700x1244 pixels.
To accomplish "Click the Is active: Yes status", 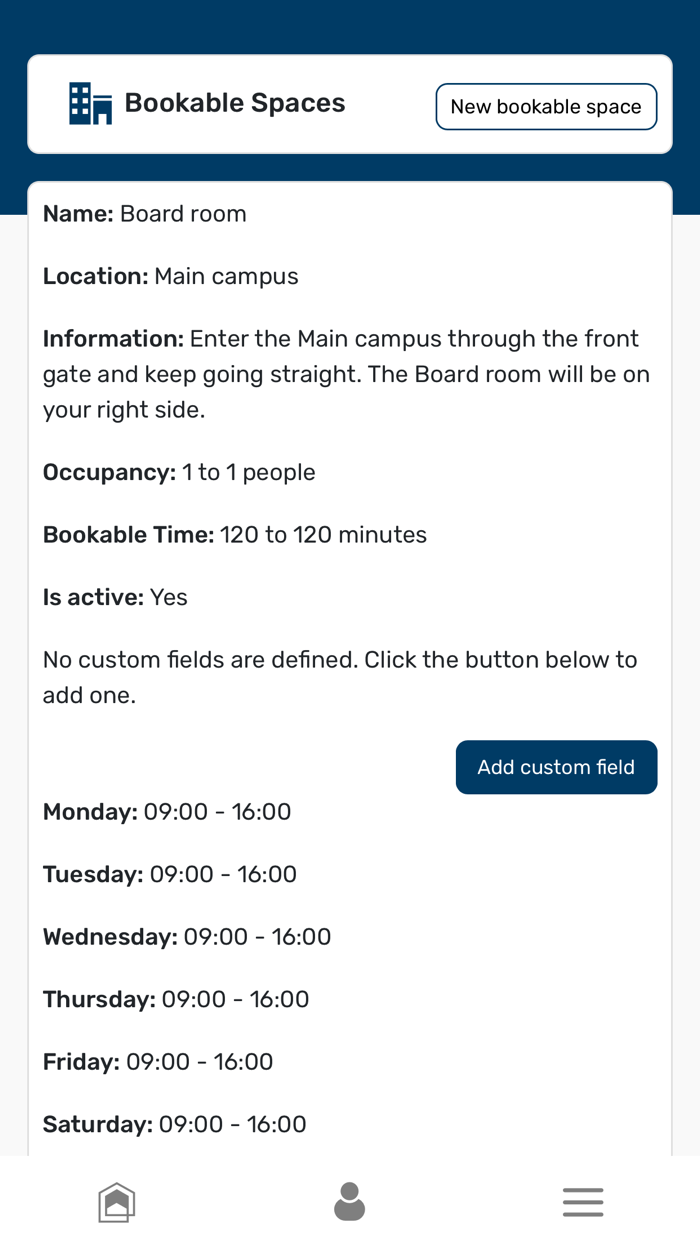I will (x=115, y=597).
